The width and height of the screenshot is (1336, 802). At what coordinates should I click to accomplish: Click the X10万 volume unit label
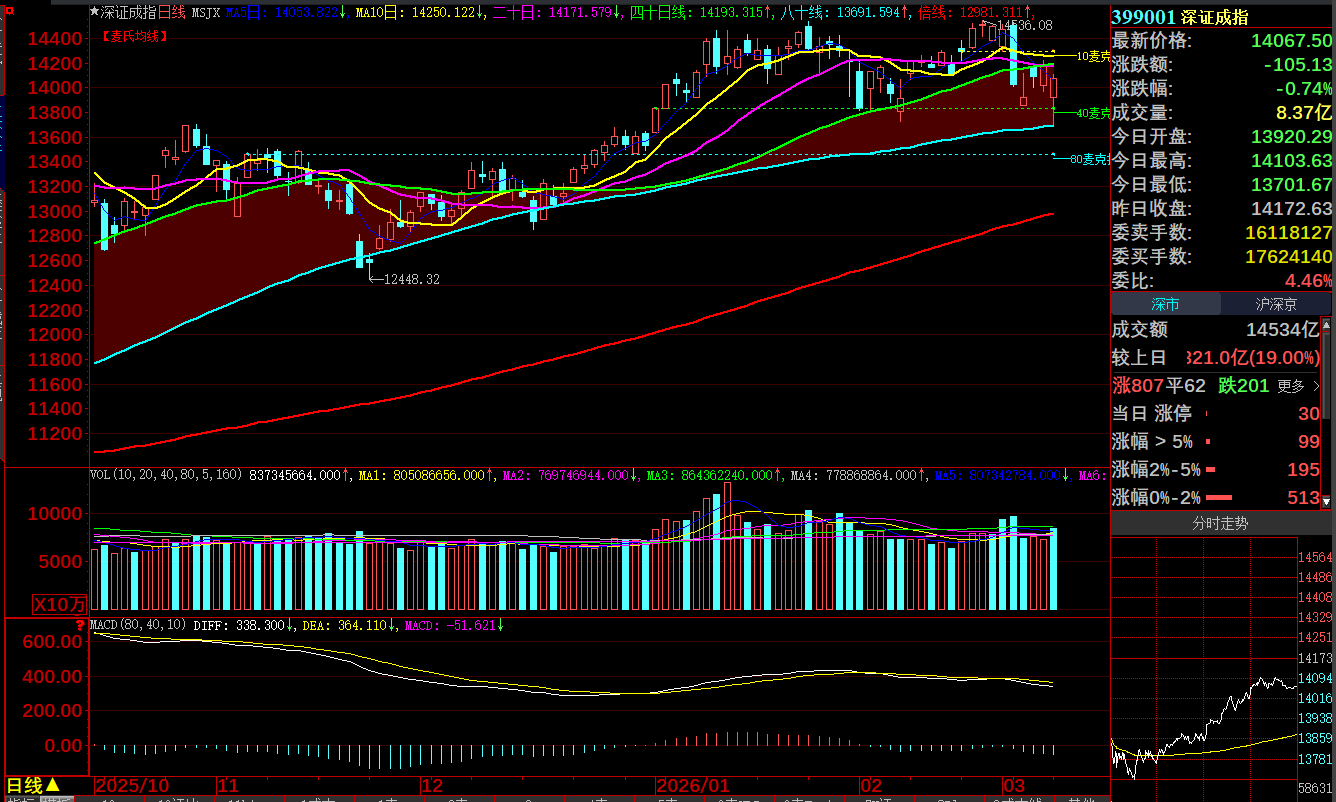click(60, 604)
